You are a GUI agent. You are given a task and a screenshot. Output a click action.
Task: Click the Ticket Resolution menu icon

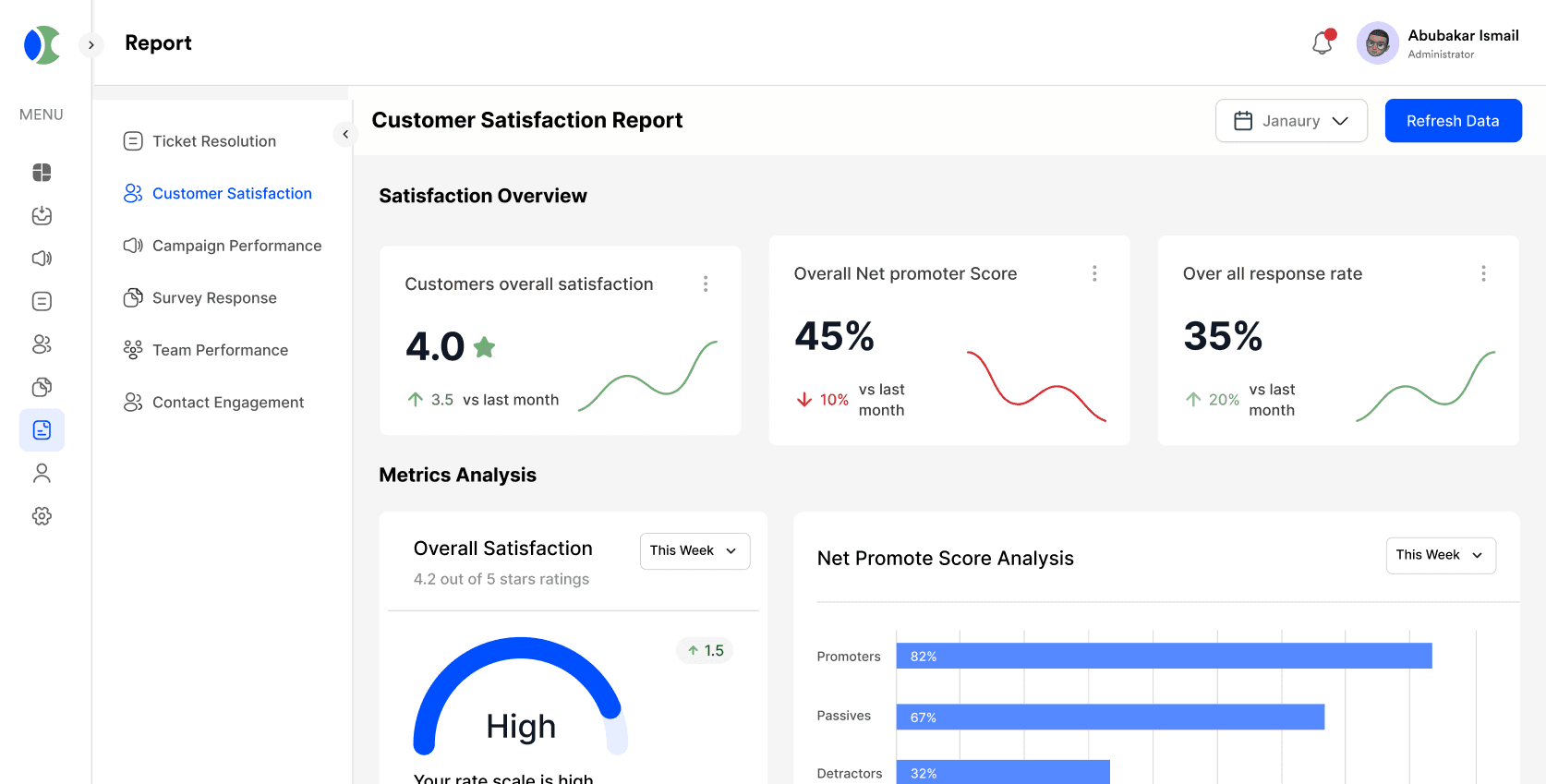pyautogui.click(x=133, y=141)
